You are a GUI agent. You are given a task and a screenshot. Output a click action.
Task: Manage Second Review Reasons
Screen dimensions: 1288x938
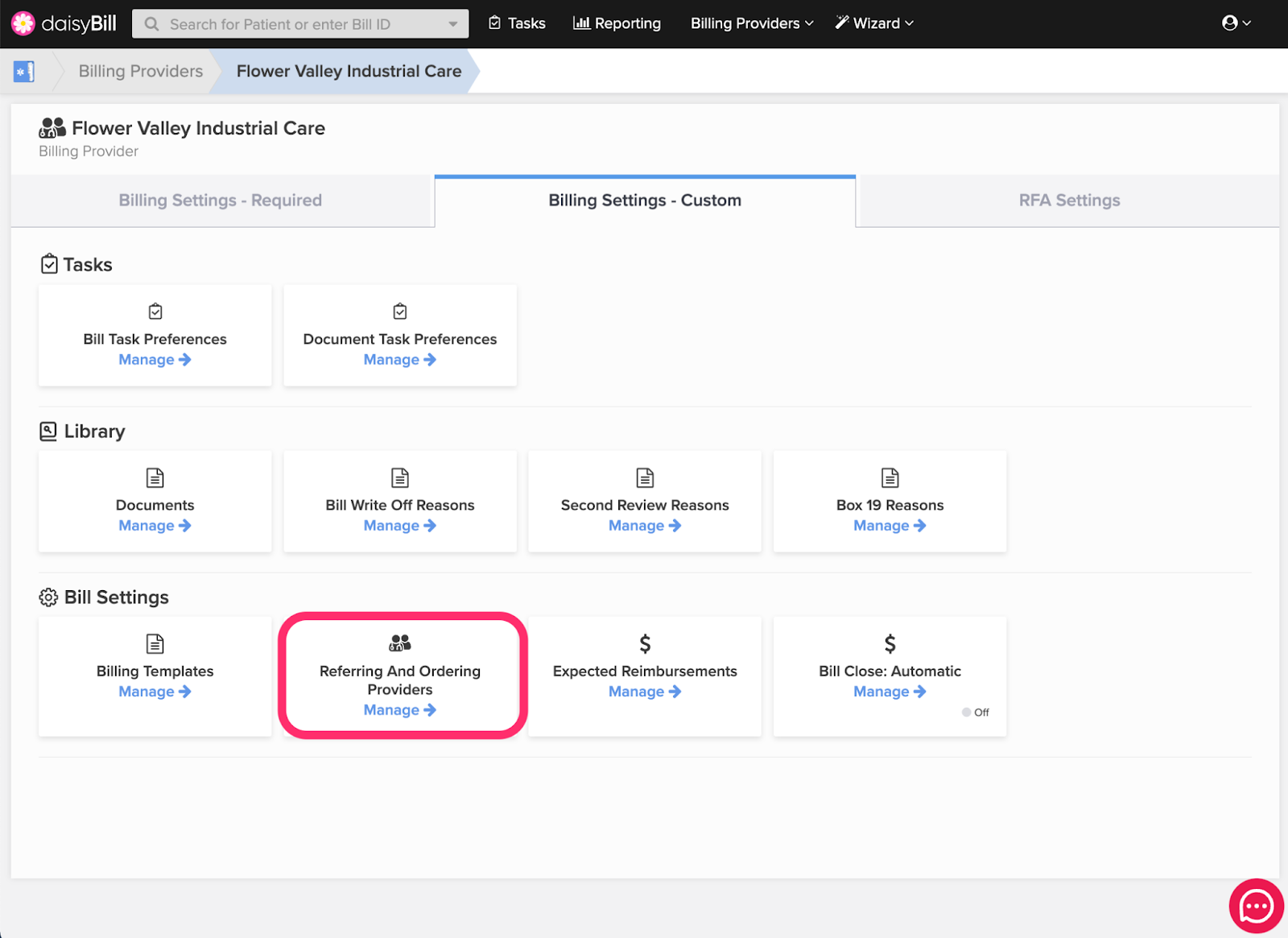tap(645, 526)
